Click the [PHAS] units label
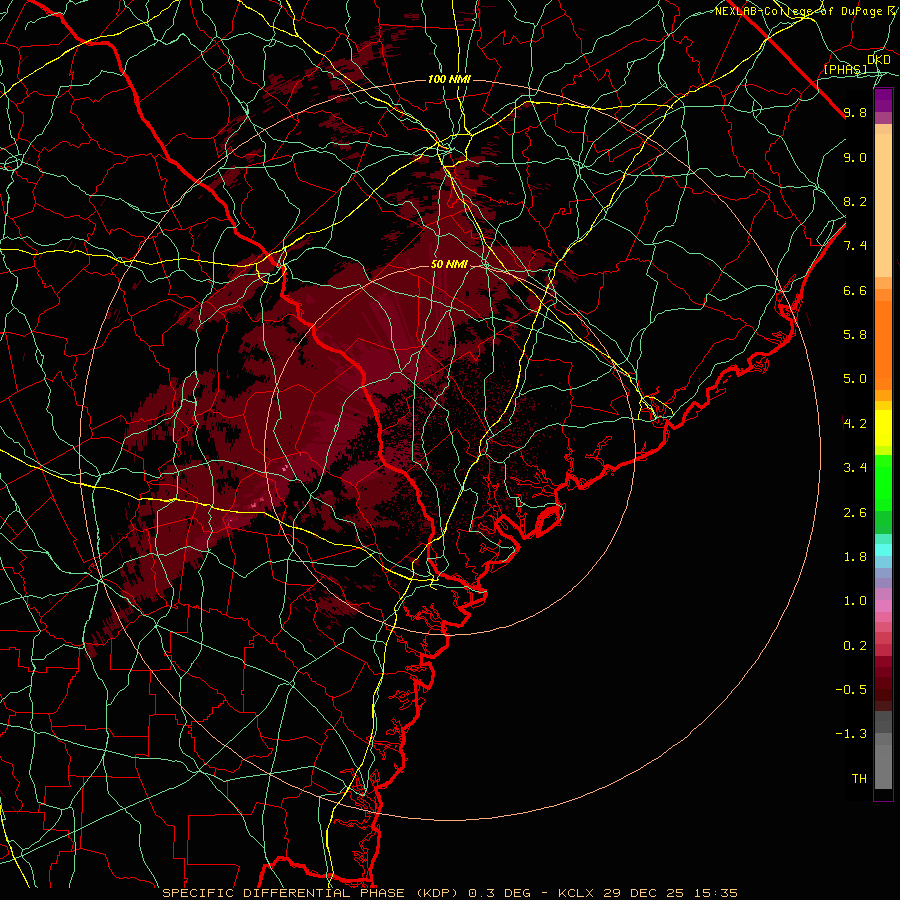The width and height of the screenshot is (900, 900). click(x=845, y=70)
